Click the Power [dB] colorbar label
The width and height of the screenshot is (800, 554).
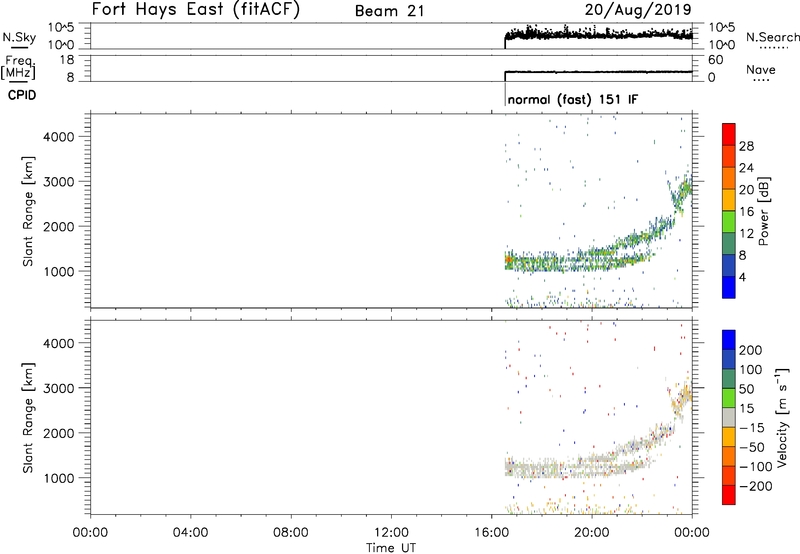764,211
